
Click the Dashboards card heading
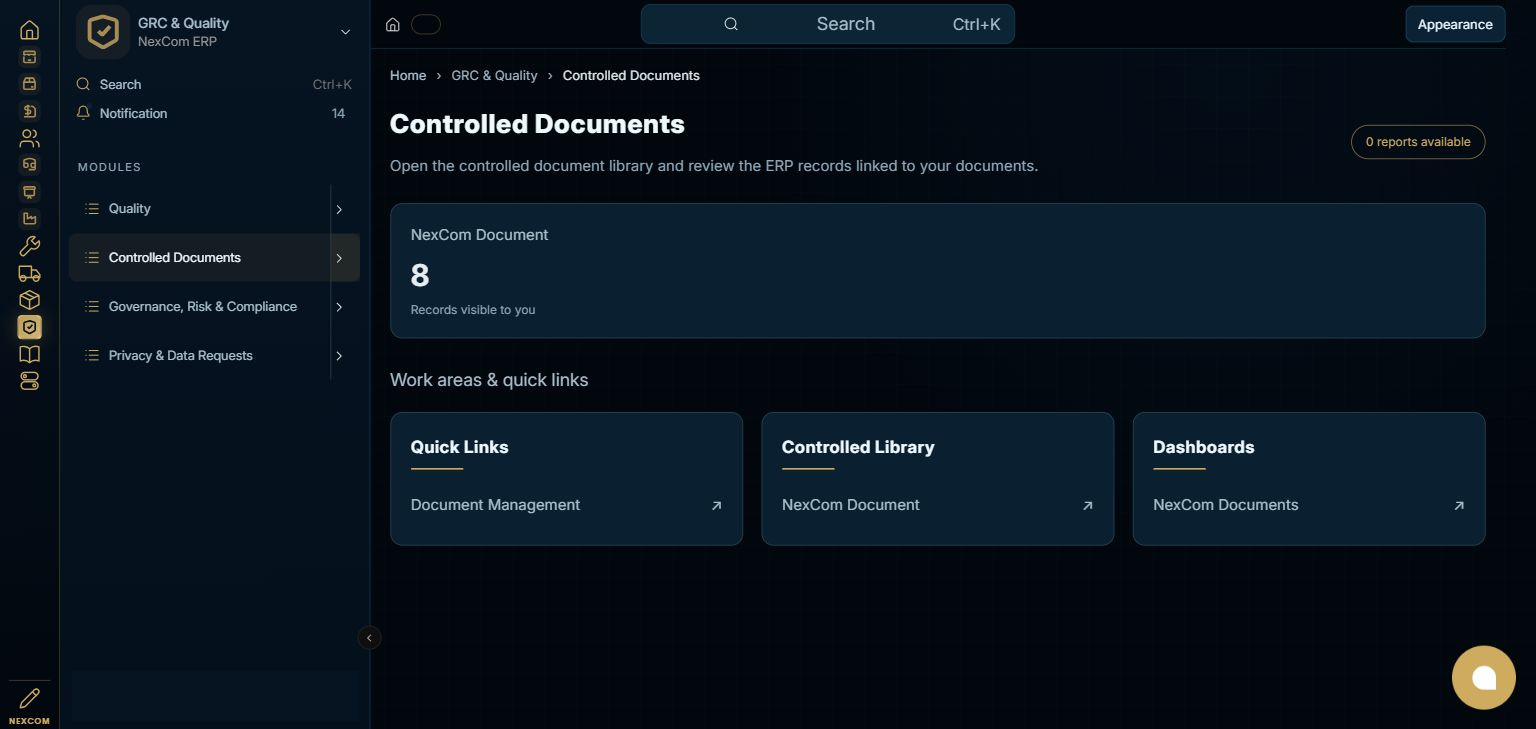click(x=1203, y=447)
